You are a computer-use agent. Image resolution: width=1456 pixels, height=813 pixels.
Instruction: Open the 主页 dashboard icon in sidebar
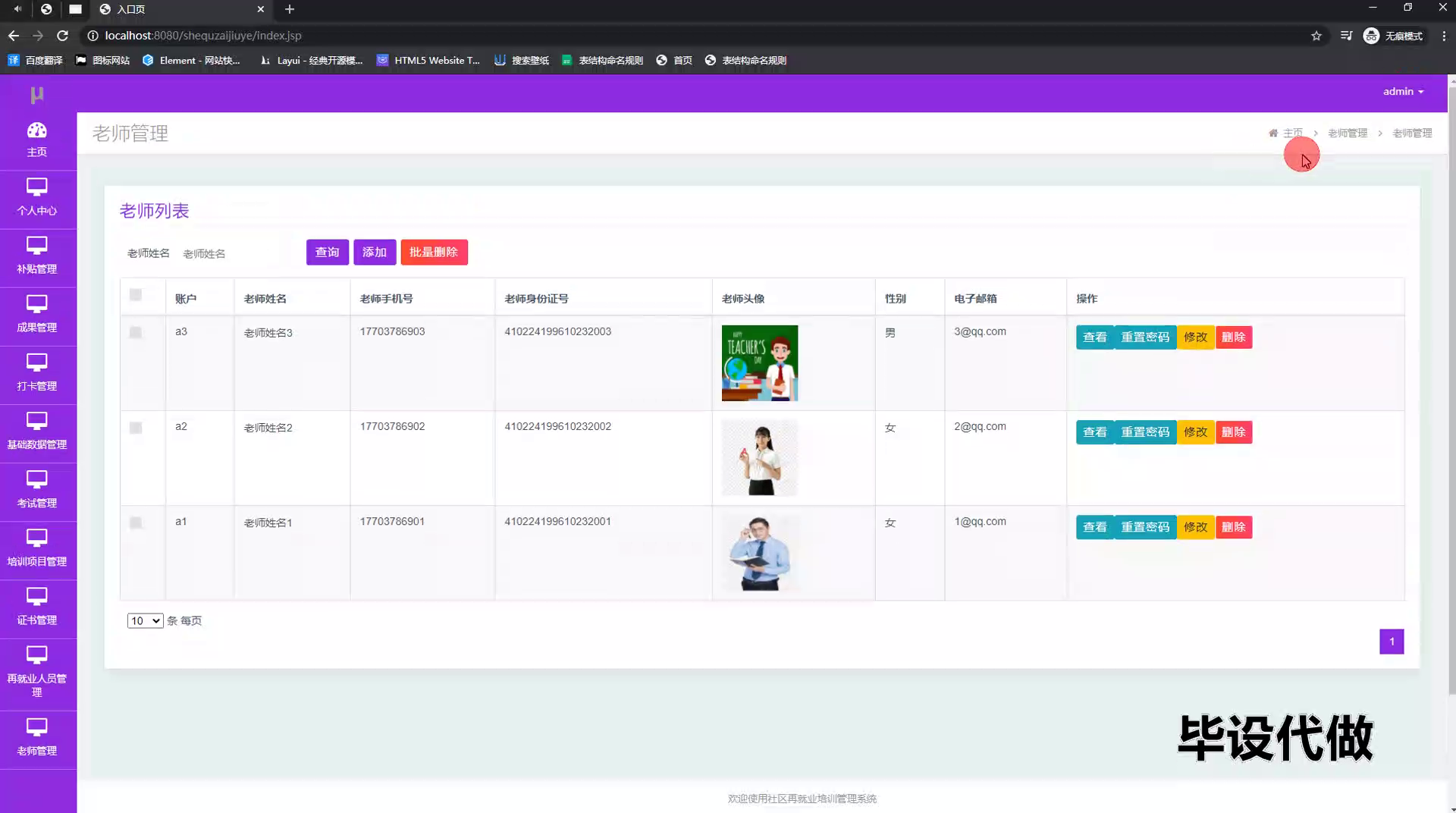(36, 130)
